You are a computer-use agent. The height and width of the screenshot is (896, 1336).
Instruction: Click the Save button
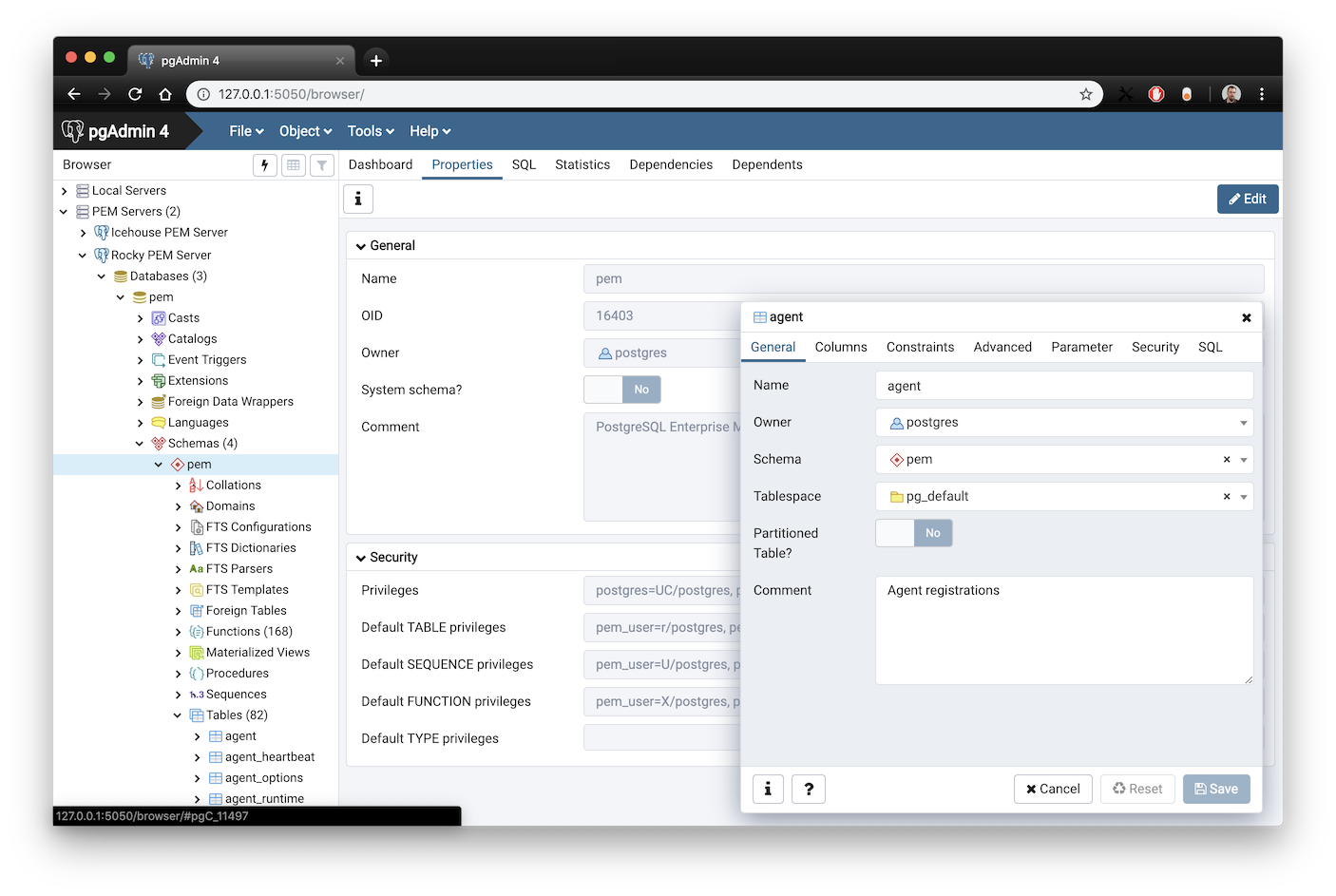coord(1216,789)
